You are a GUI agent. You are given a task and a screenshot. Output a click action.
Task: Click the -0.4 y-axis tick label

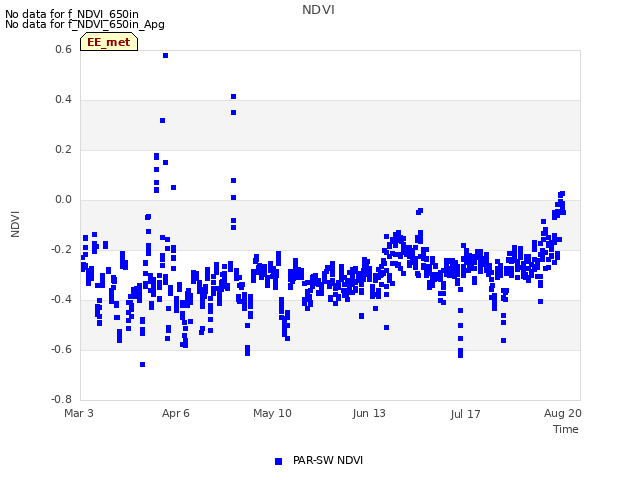(x=61, y=300)
